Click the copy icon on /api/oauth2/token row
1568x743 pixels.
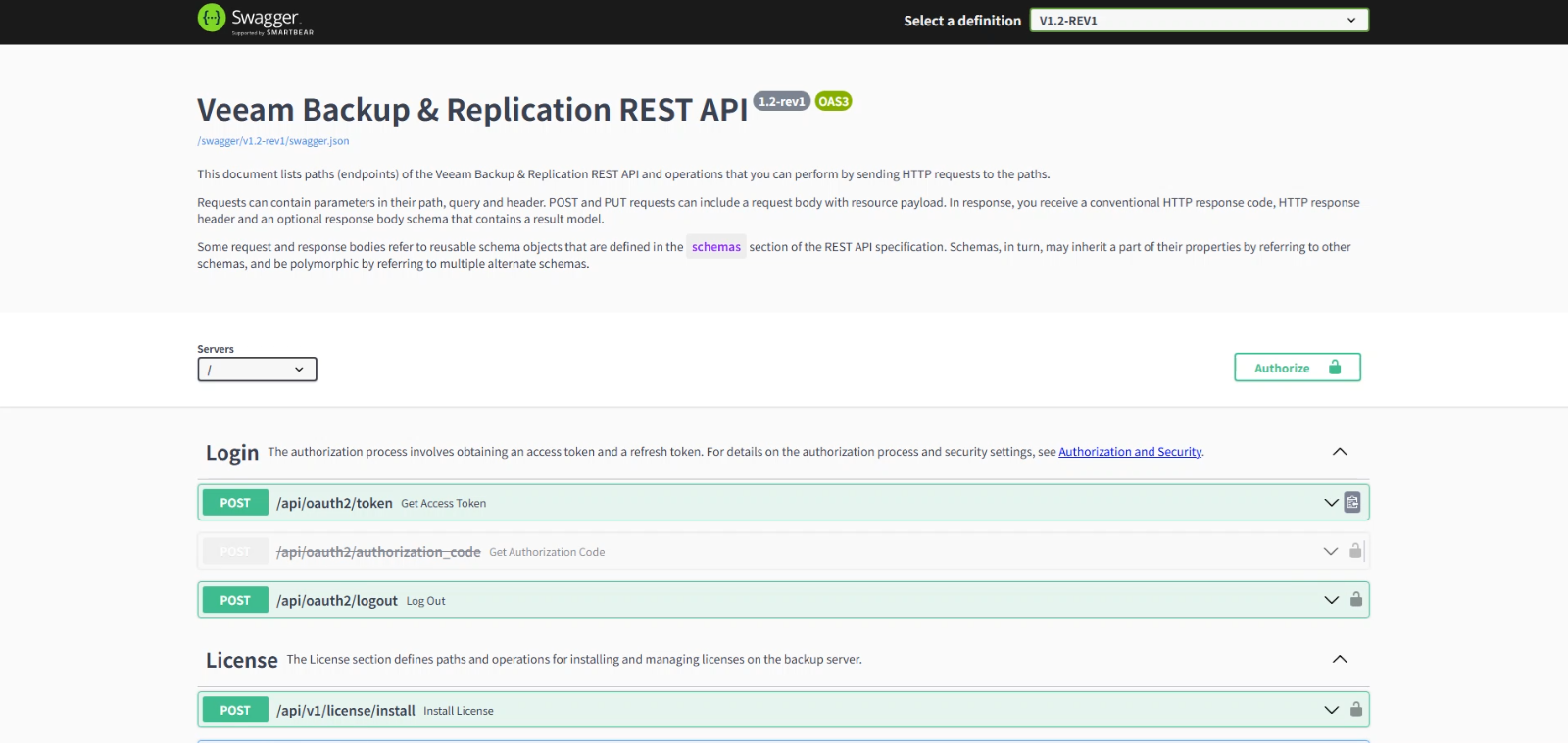[x=1352, y=503]
